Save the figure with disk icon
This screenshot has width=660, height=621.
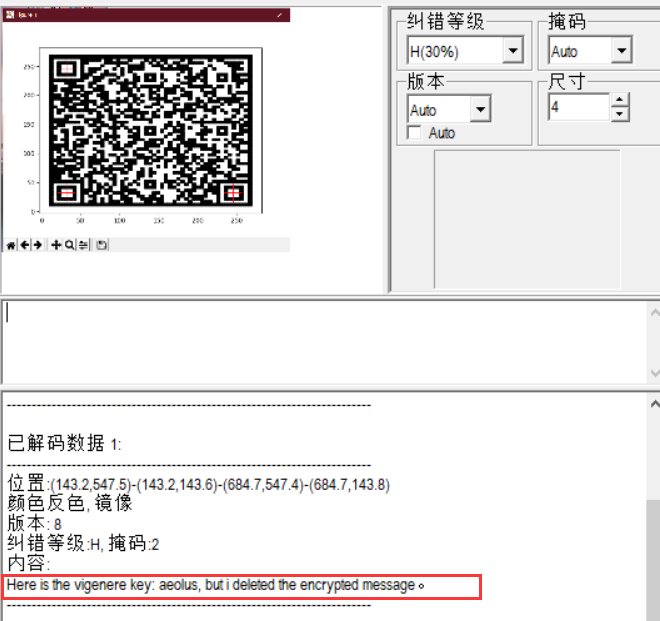click(x=101, y=245)
